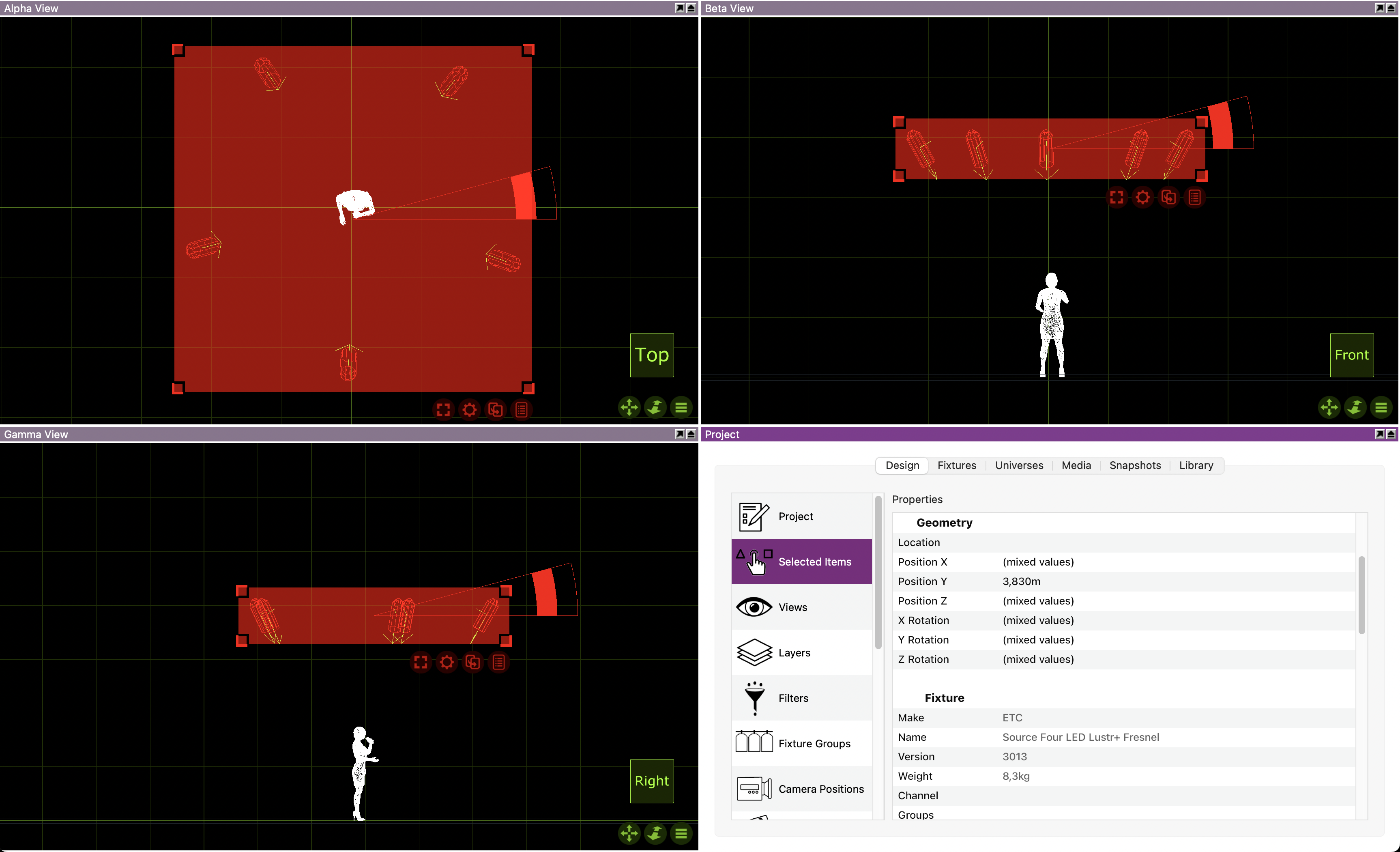Click the red gear icon in Alpha View
Screen dimensions: 1400x852
pos(469,409)
